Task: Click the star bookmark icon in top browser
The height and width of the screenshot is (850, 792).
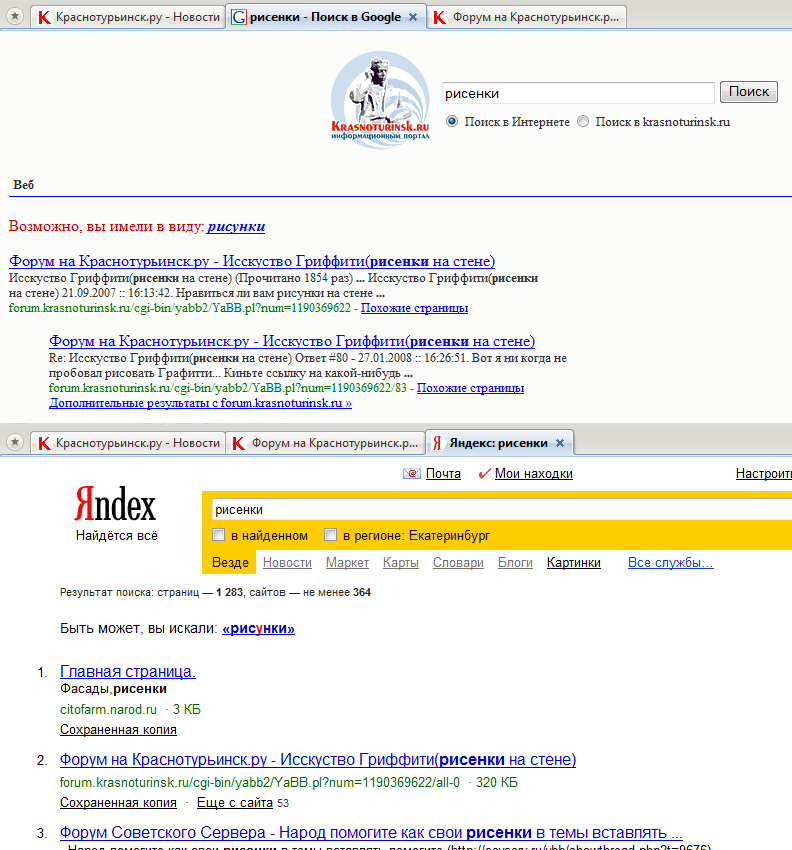Action: pyautogui.click(x=15, y=16)
